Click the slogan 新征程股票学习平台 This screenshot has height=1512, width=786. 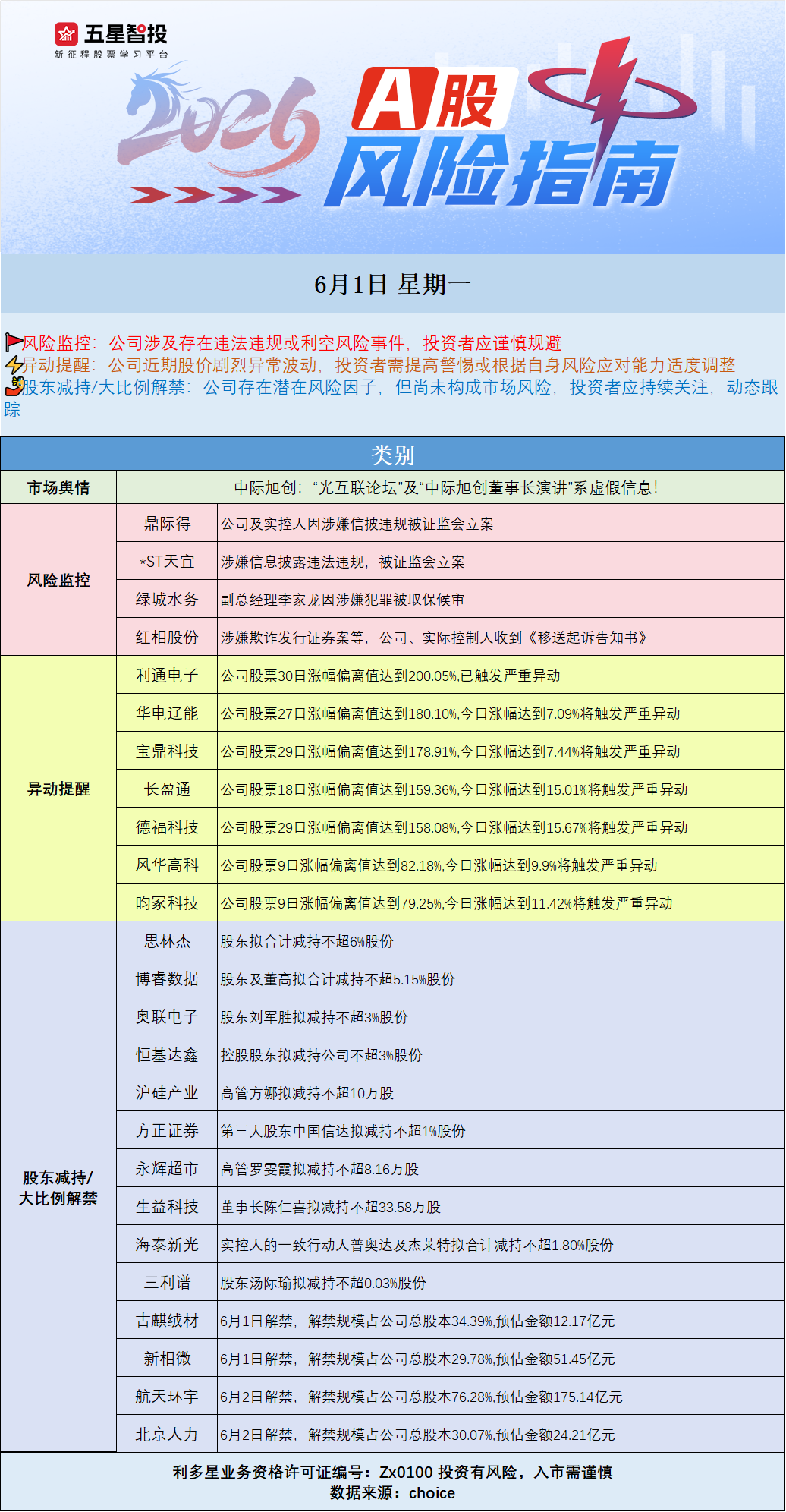(111, 55)
